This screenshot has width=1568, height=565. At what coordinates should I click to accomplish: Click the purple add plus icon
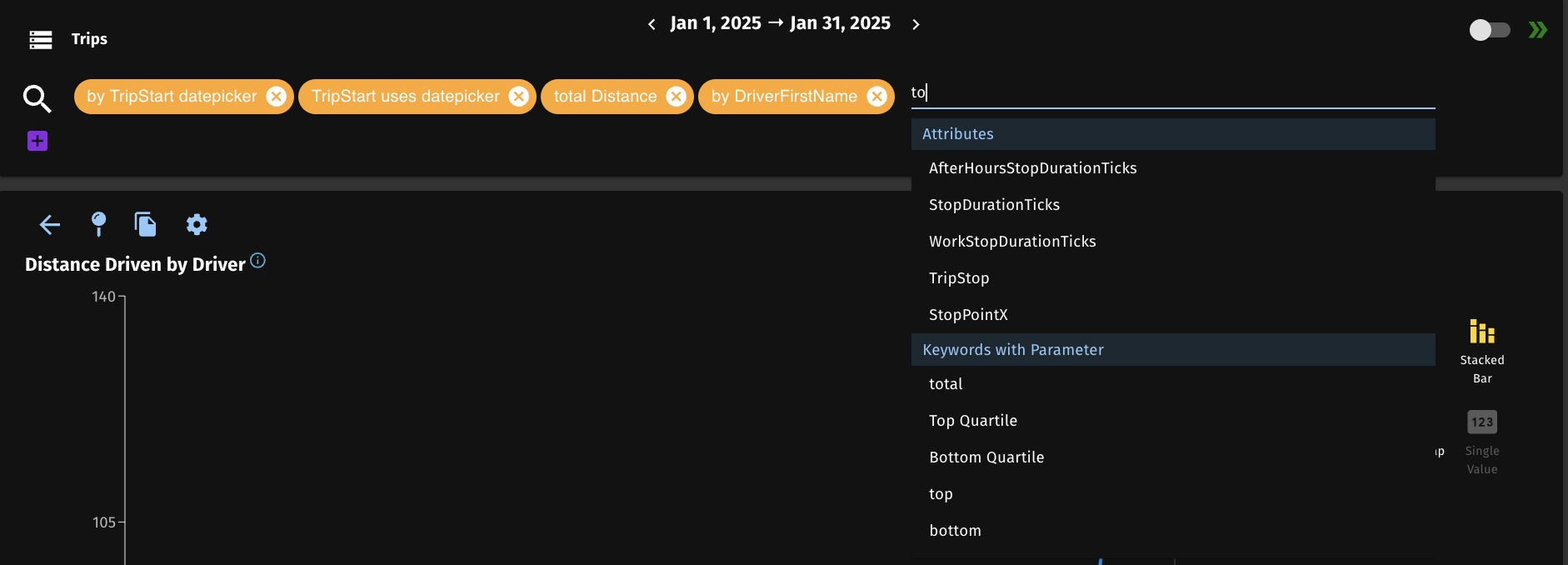(x=37, y=141)
